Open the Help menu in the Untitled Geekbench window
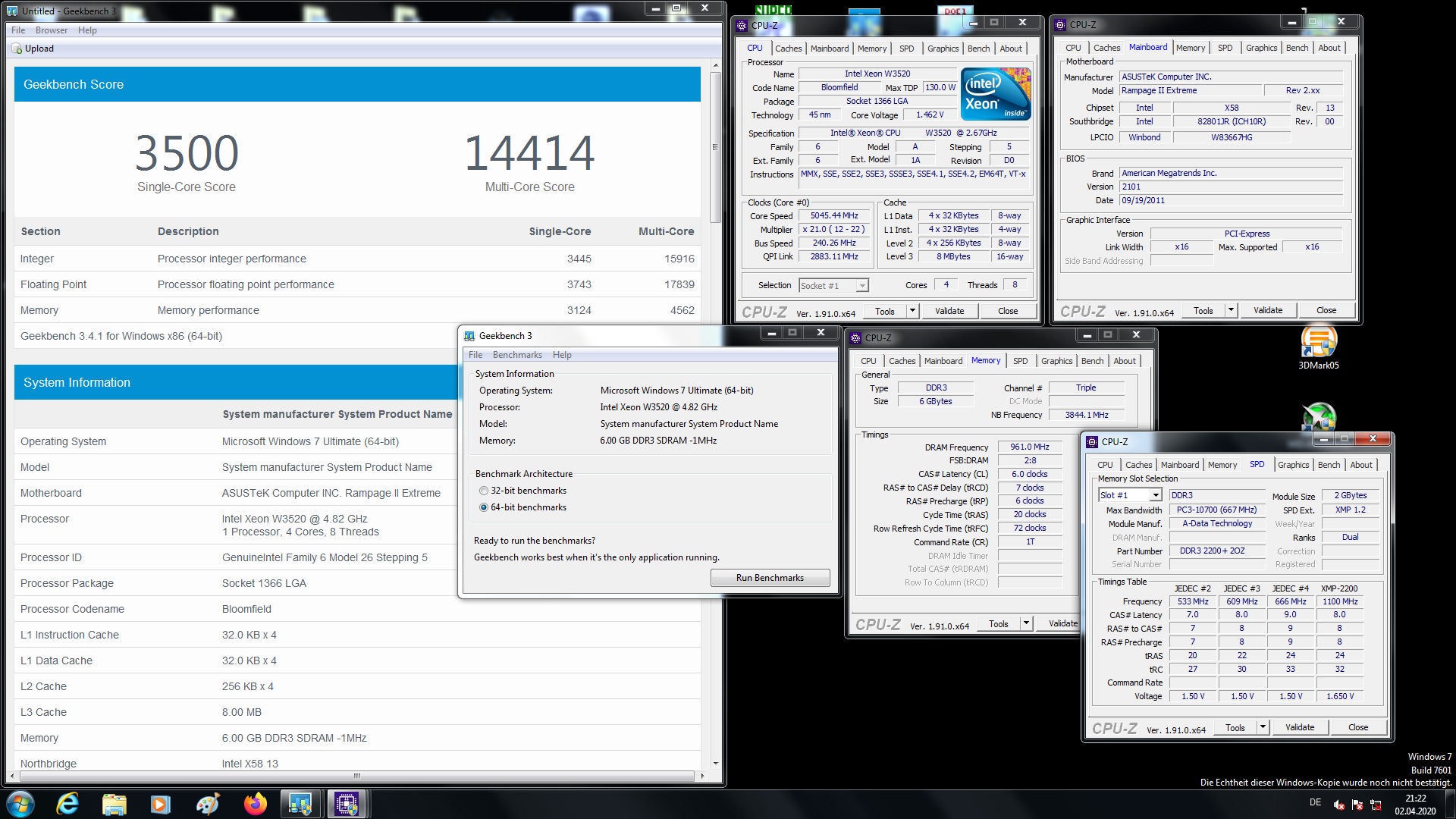 pyautogui.click(x=87, y=30)
